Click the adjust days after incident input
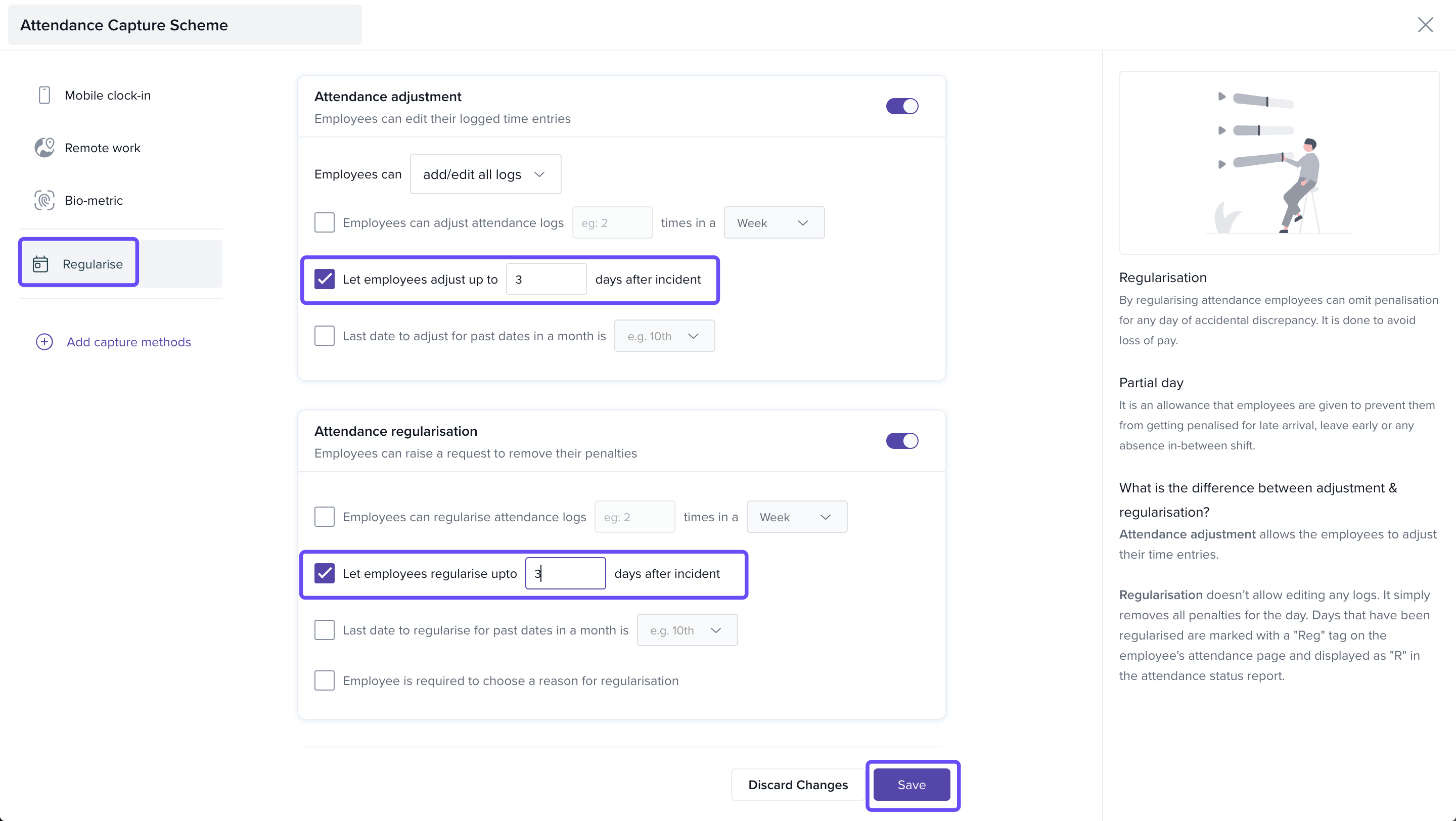1456x821 pixels. [545, 279]
